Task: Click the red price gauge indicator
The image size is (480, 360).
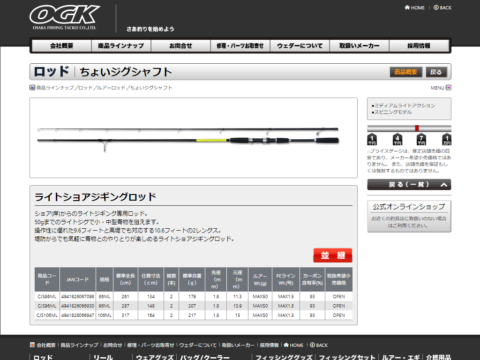Action: click(417, 128)
